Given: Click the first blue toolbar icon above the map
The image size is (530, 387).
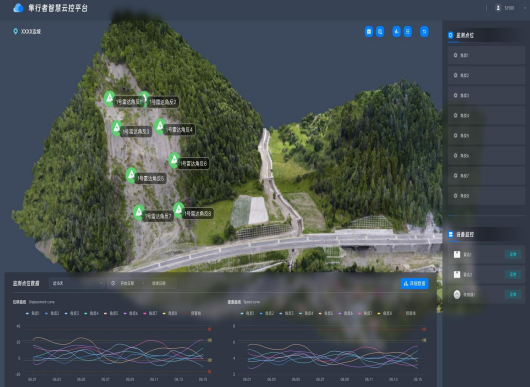Looking at the screenshot, I should 369,32.
